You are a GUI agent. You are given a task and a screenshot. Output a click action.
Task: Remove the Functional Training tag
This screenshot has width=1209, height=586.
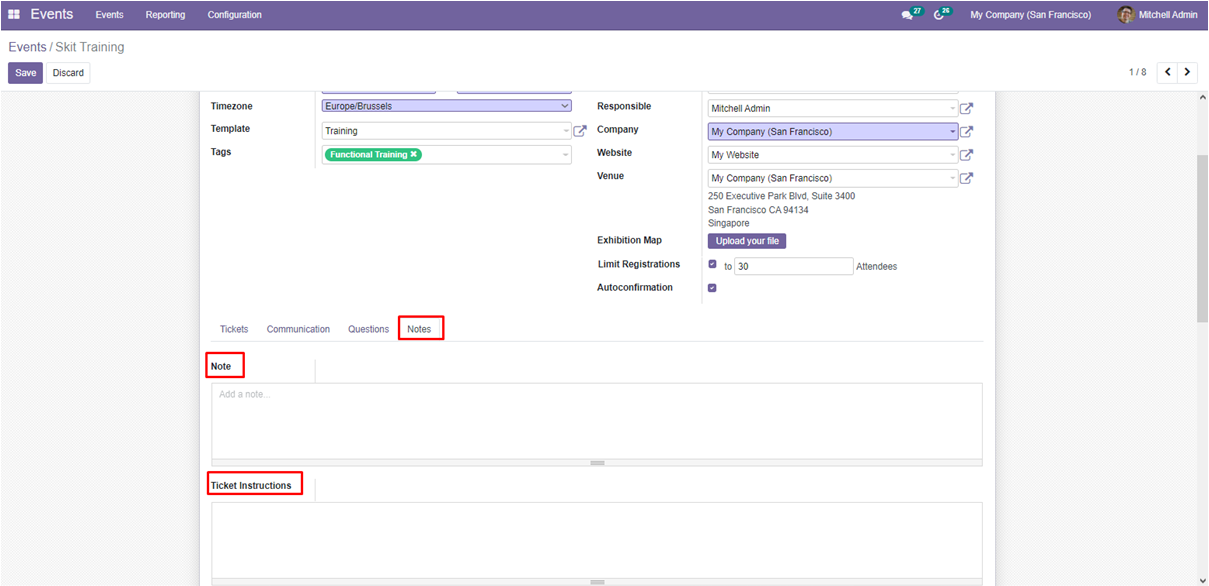(414, 155)
